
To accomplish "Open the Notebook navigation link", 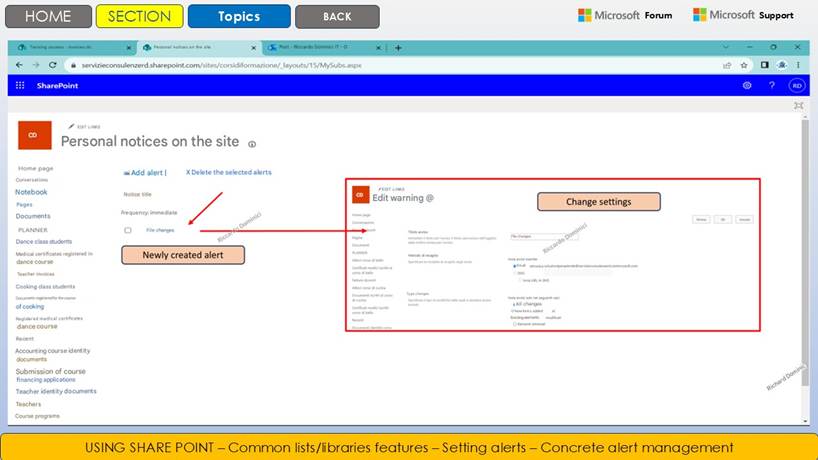I will (31, 192).
